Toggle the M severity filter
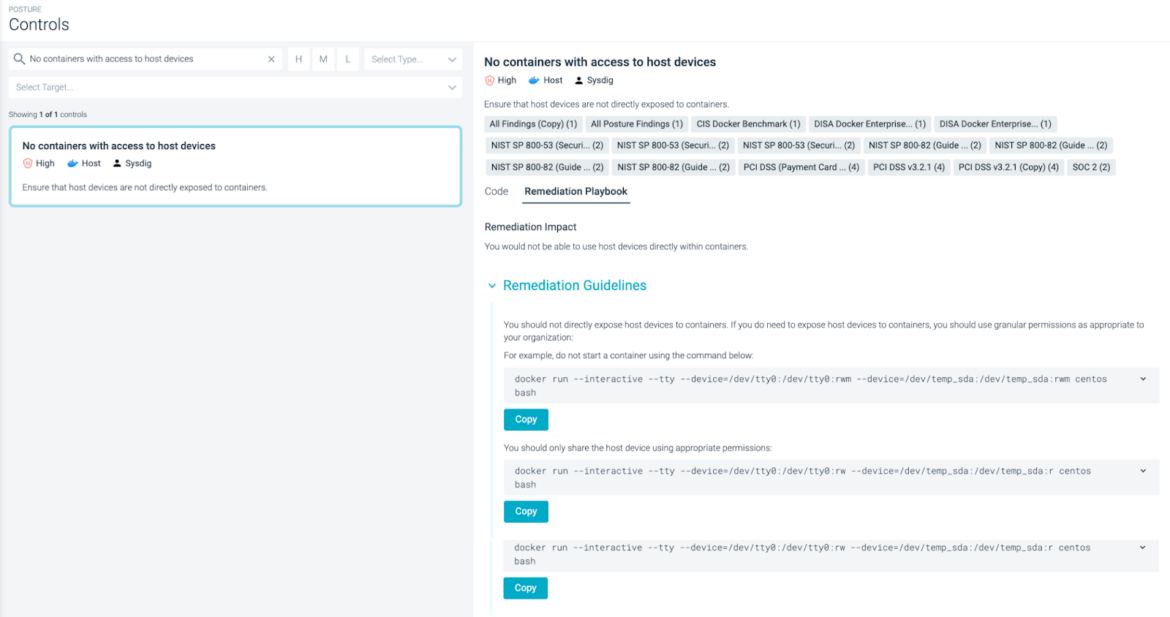1170x617 pixels. pos(323,59)
